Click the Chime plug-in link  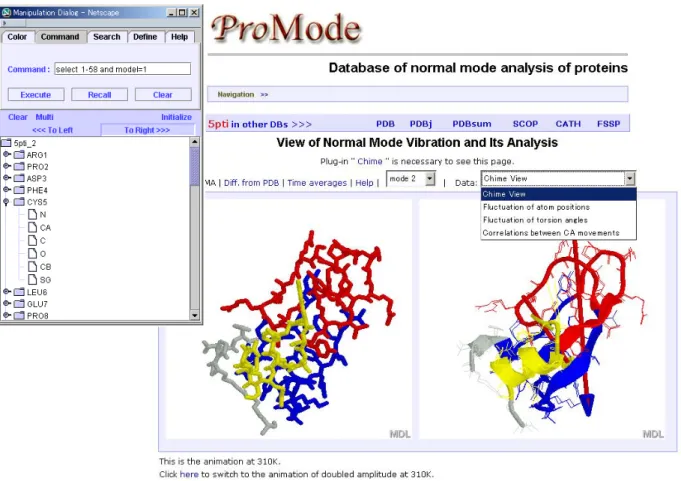click(x=370, y=161)
